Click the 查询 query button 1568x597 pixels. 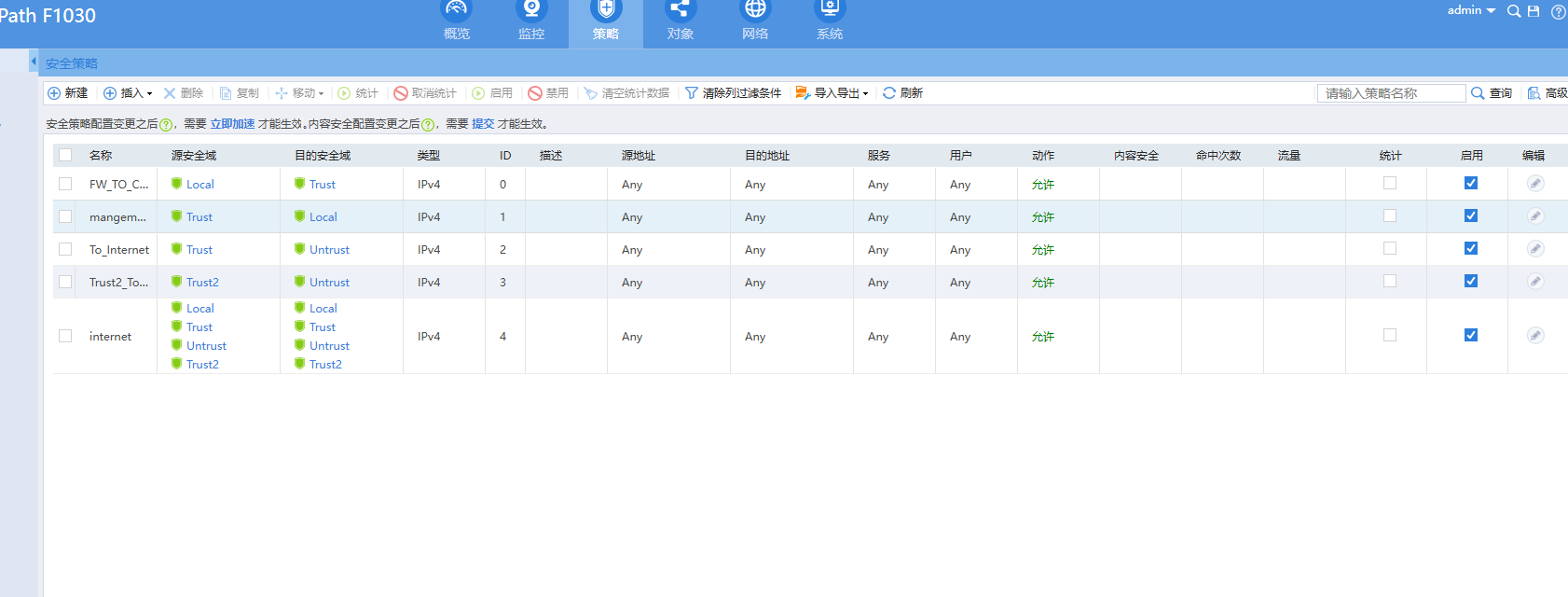[x=1492, y=93]
